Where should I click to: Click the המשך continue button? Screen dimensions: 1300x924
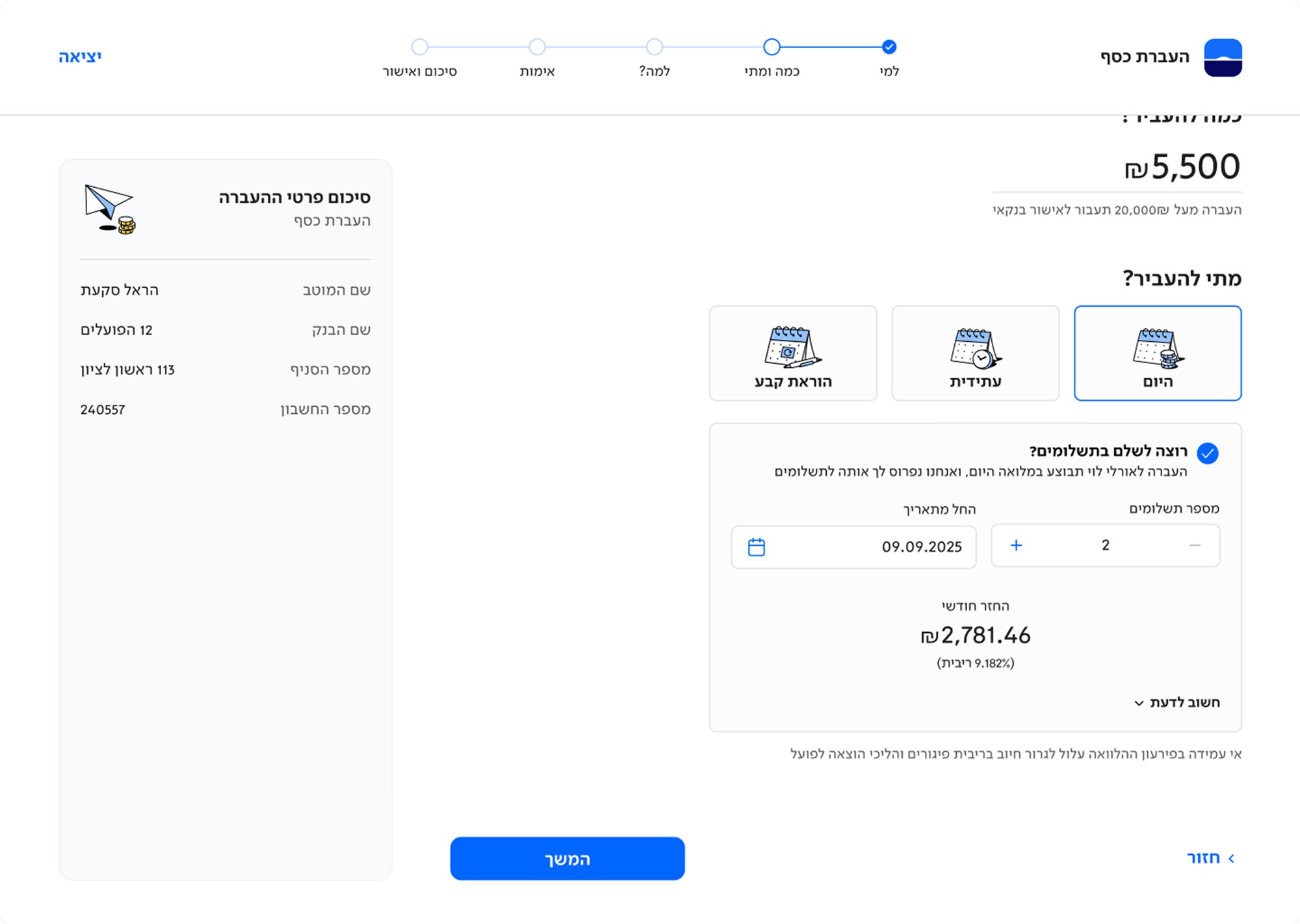click(567, 858)
